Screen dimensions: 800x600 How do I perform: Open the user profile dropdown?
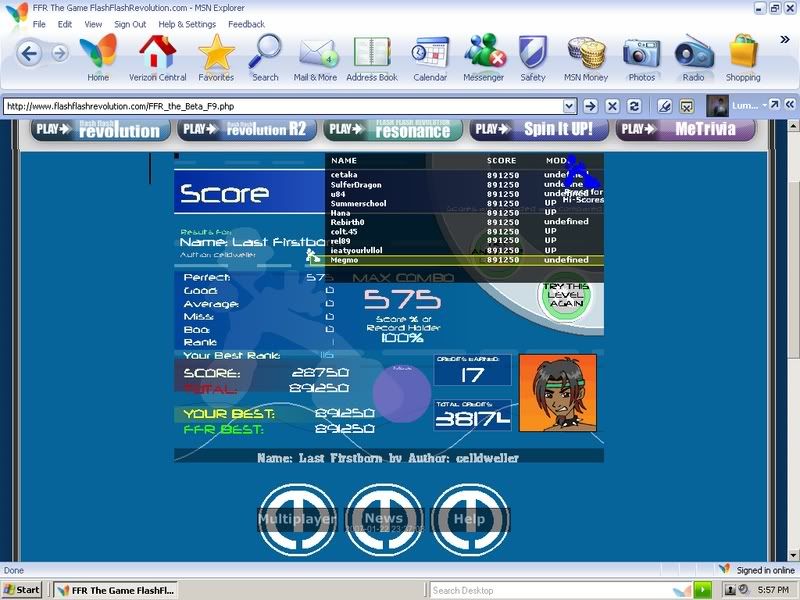pyautogui.click(x=765, y=105)
